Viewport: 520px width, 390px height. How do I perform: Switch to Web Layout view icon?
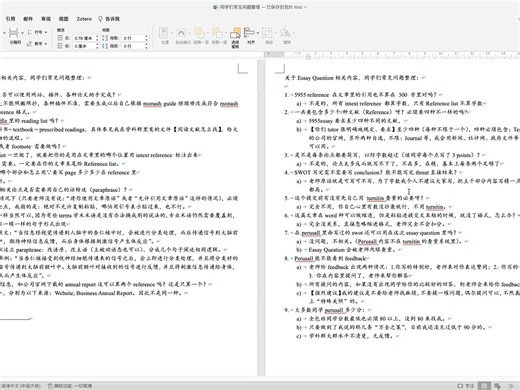pyautogui.click(x=497, y=386)
